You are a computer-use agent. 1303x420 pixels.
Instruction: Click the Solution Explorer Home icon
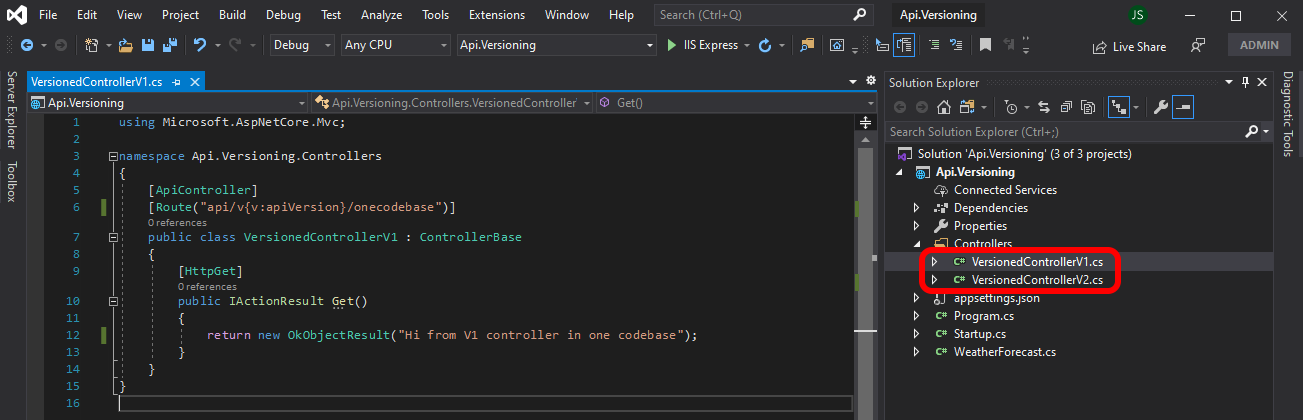(942, 107)
